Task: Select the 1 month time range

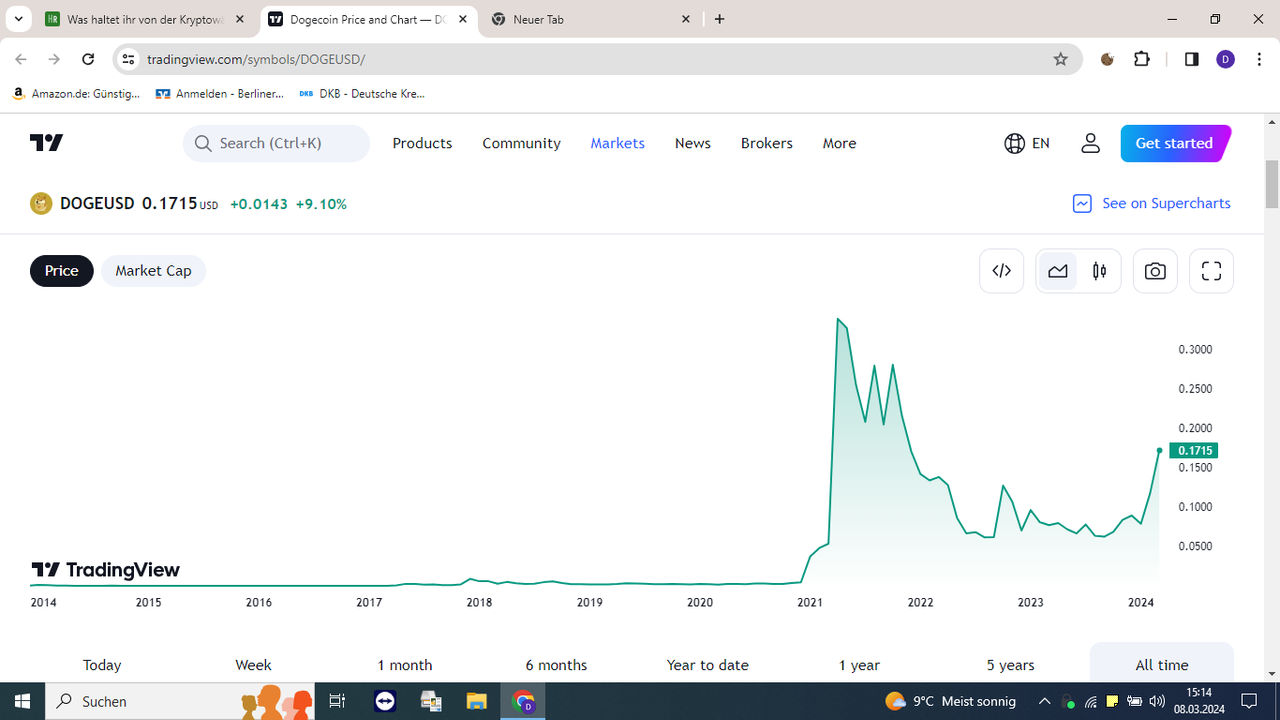Action: pos(405,665)
